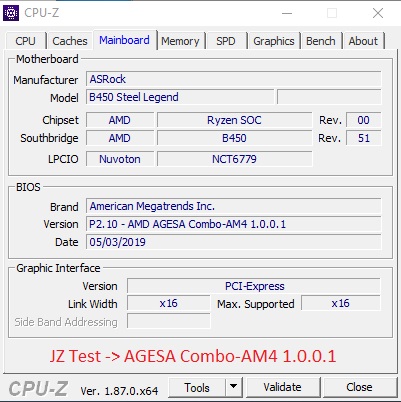The image size is (401, 402).
Task: Click the BIOS Version field
Action: (234, 224)
